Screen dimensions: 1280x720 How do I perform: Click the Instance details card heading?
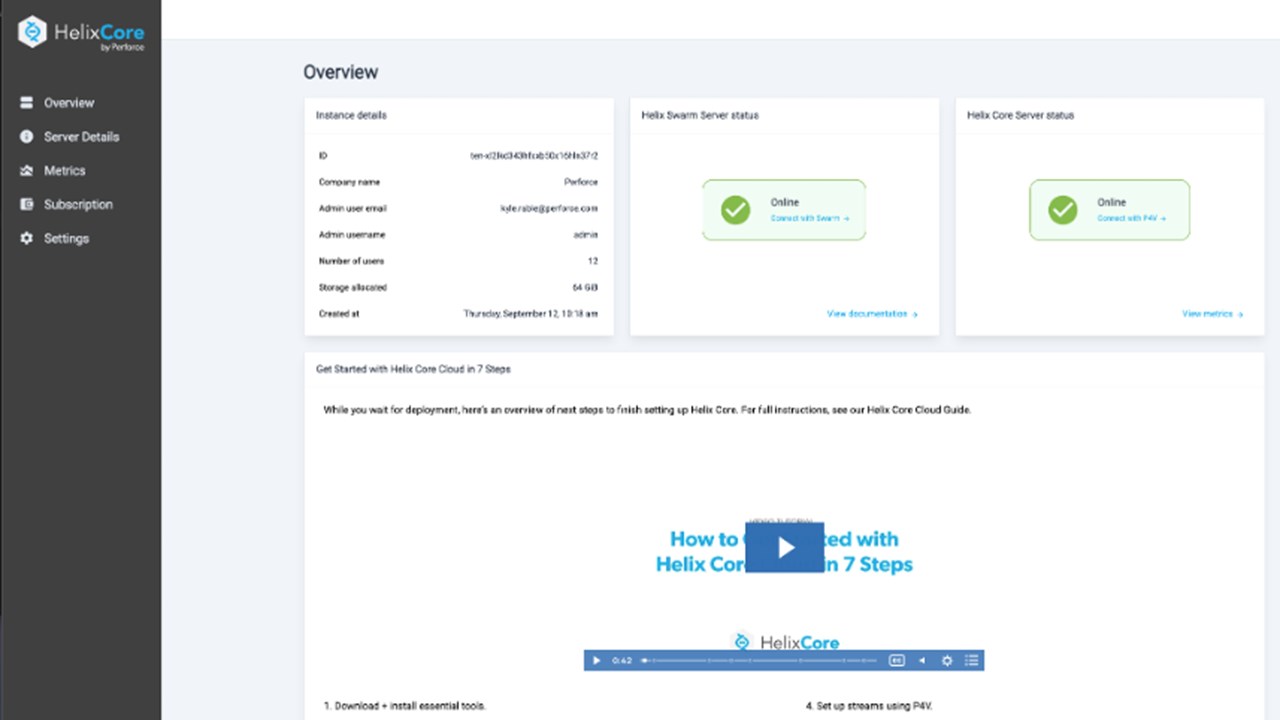pos(351,115)
